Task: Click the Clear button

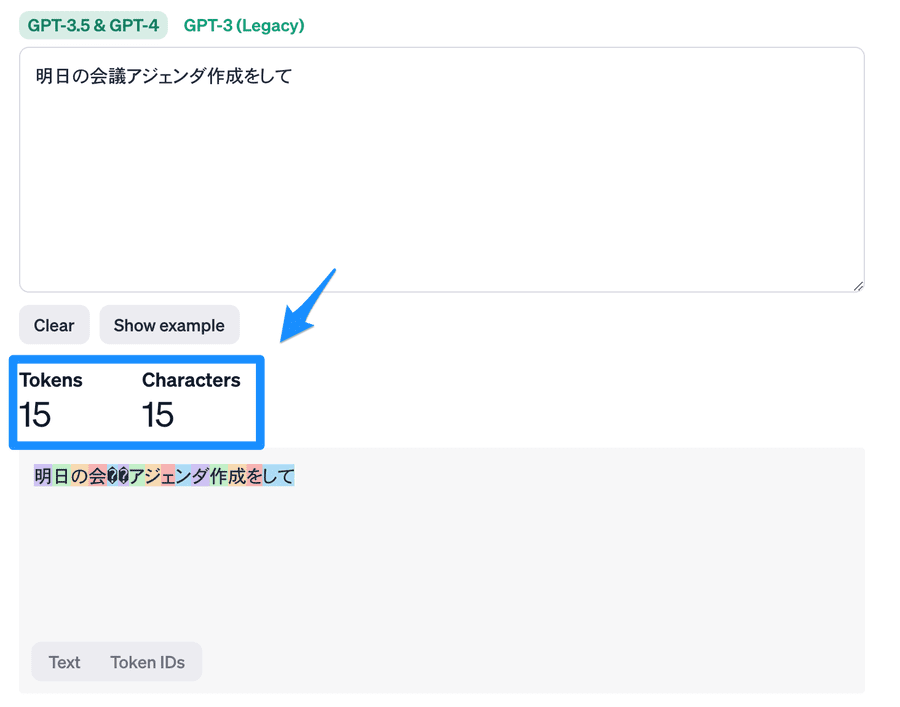Action: click(54, 325)
